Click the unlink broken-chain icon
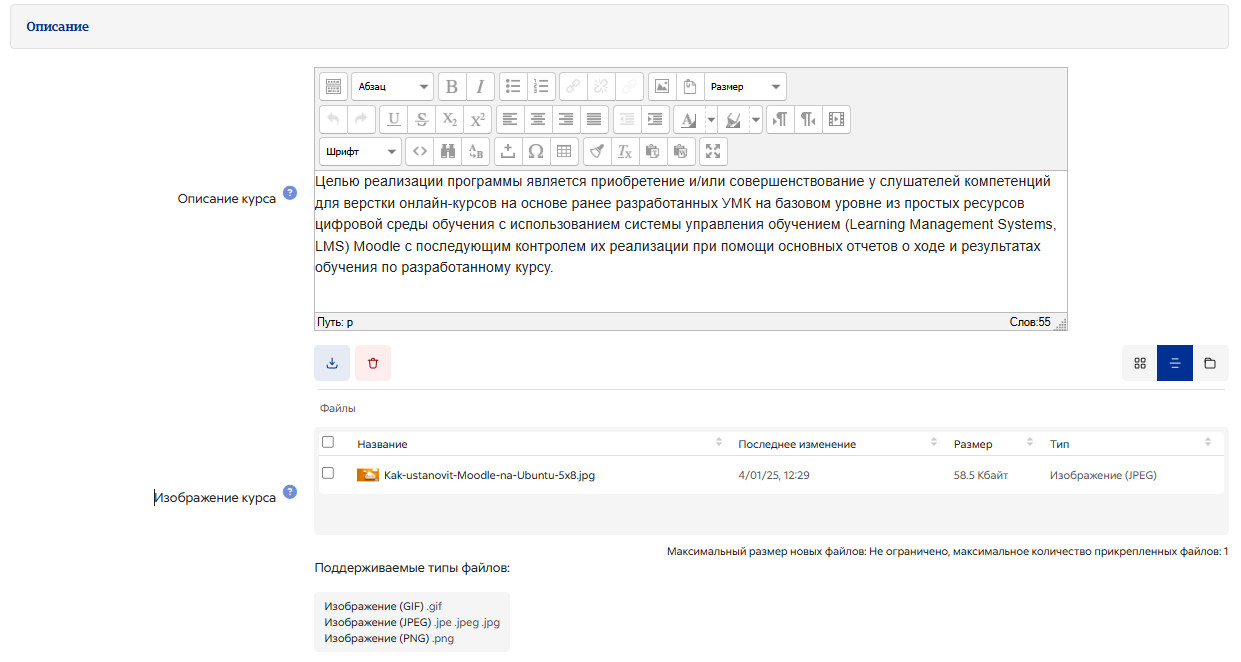 [x=601, y=87]
